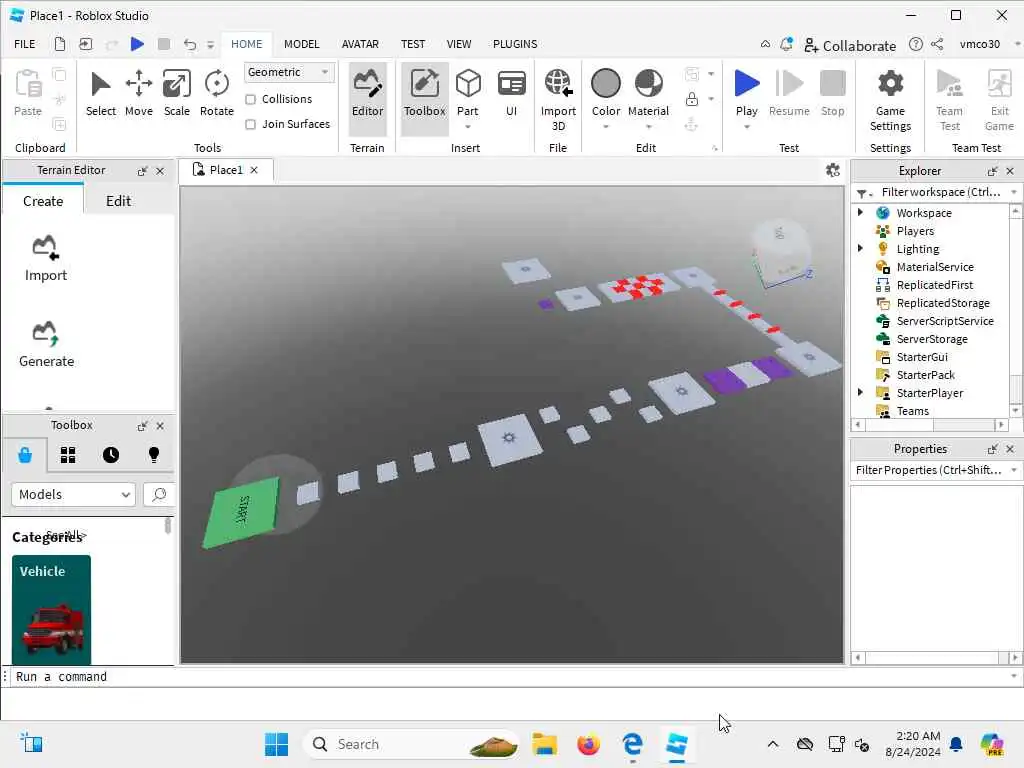Open the Geometric mode dropdown

click(x=289, y=72)
